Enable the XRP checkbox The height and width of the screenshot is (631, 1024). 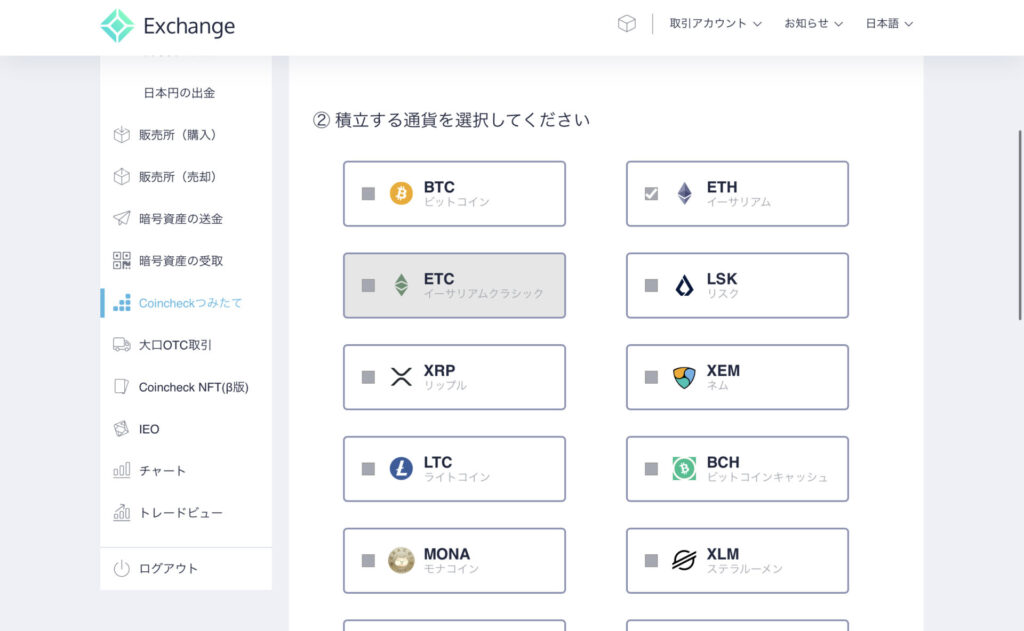coord(368,378)
